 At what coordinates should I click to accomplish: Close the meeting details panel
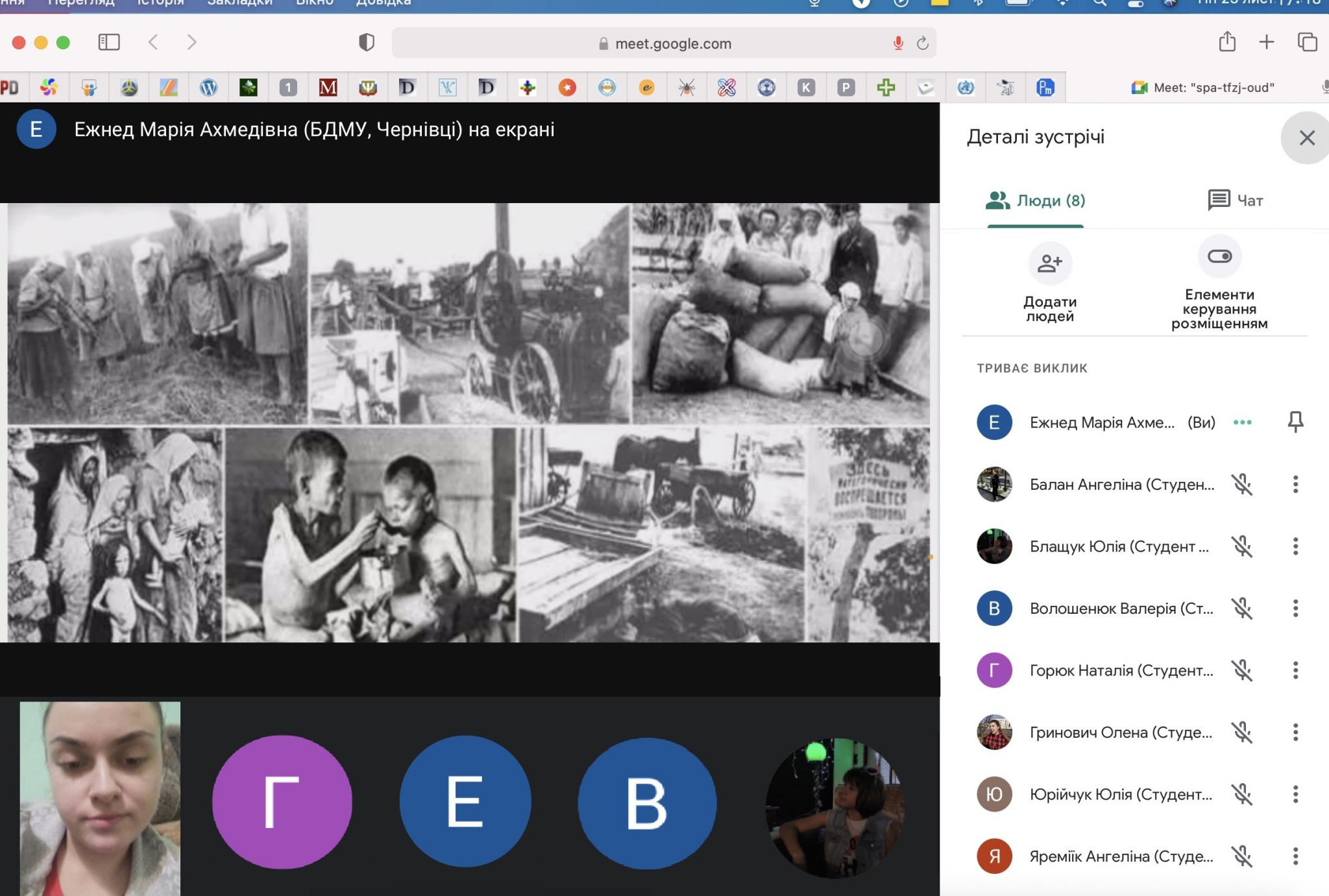click(x=1306, y=138)
